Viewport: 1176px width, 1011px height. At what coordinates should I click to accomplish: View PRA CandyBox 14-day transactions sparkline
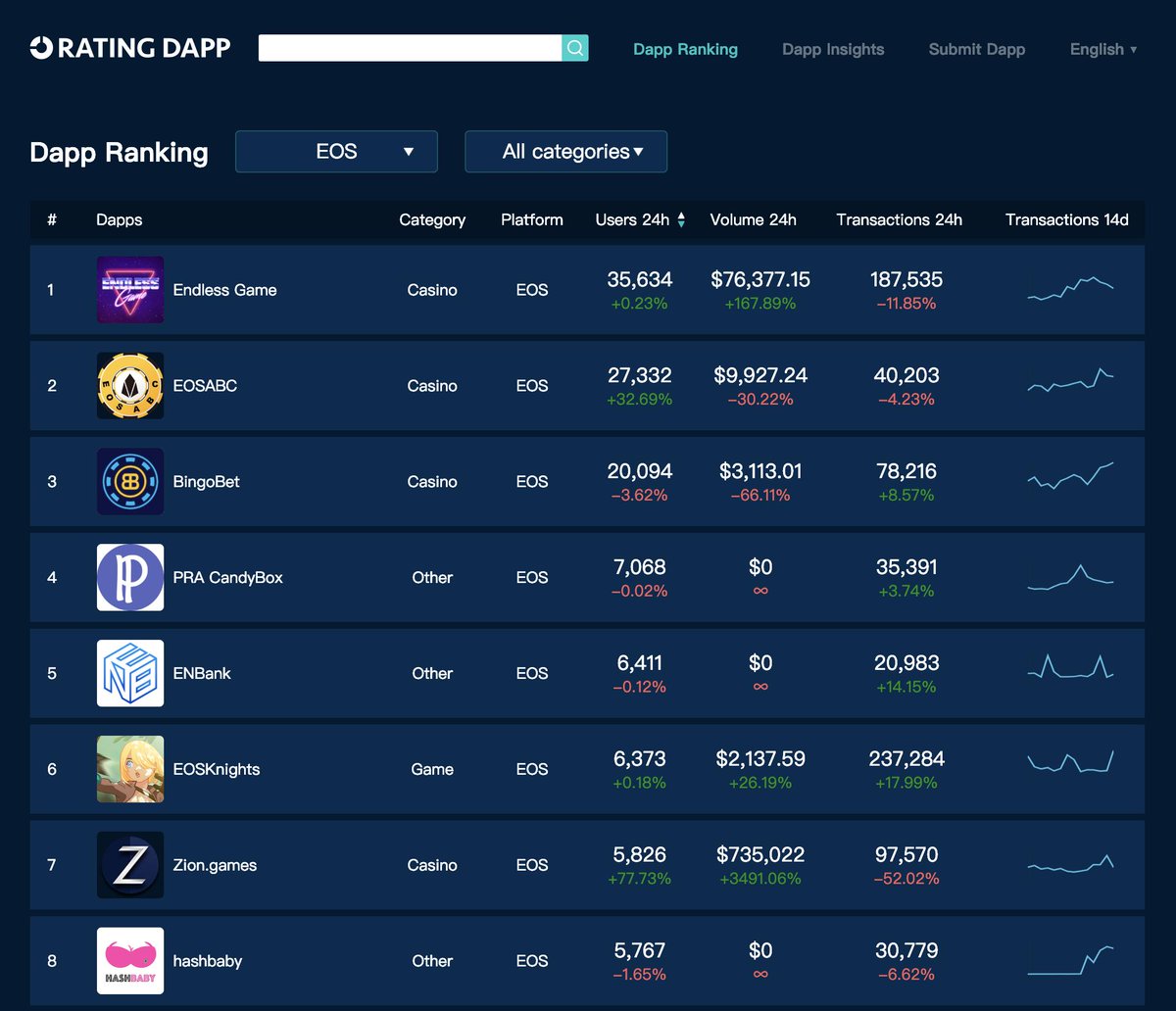pos(1070,576)
